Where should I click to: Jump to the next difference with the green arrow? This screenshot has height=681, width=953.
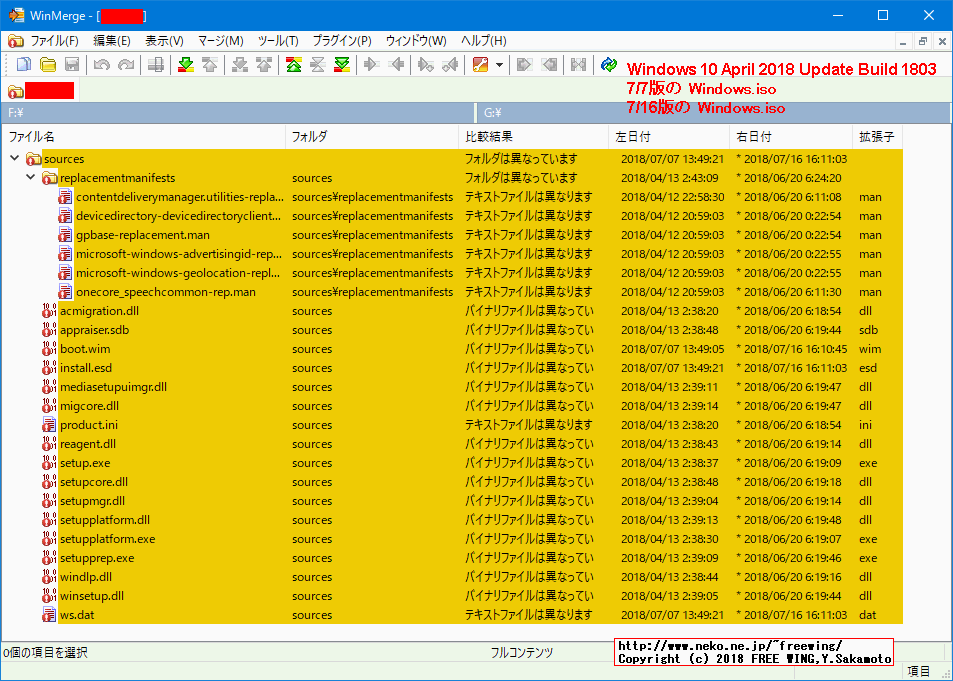tap(185, 64)
